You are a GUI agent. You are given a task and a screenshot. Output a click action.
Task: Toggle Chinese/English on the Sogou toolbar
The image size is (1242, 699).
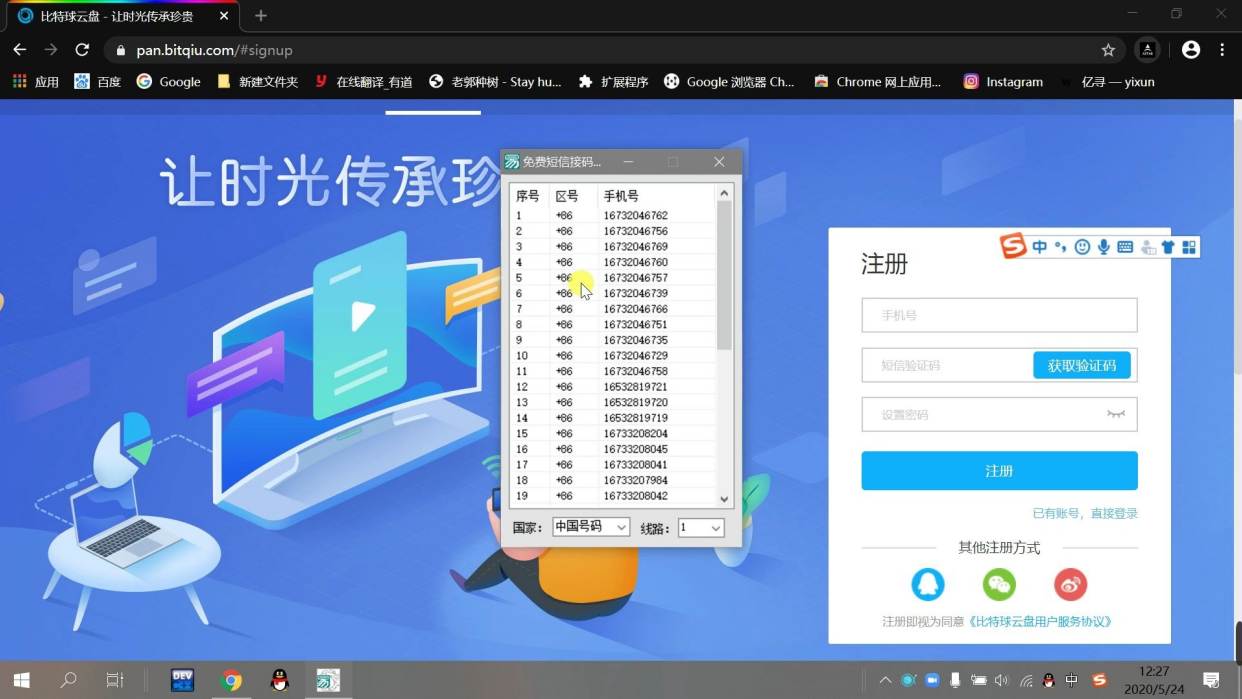point(1040,246)
